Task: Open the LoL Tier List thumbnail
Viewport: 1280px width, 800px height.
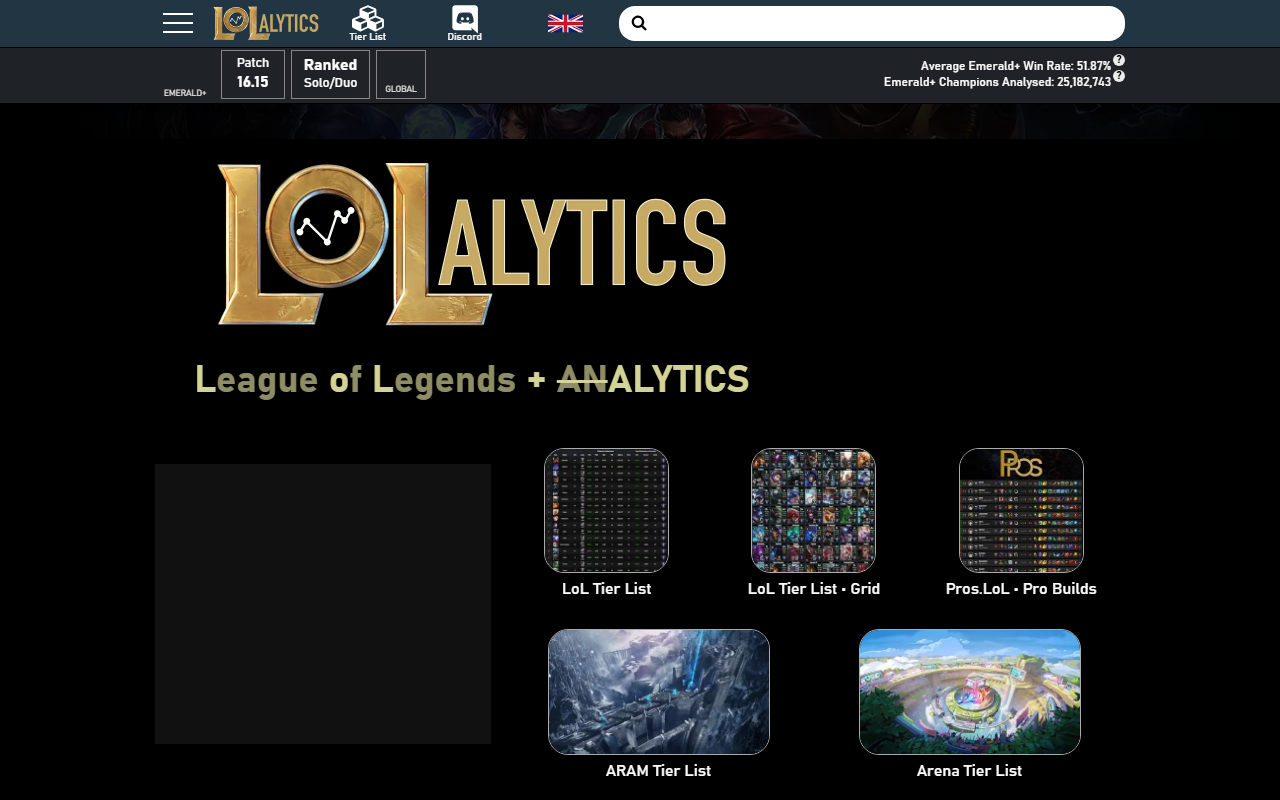Action: coord(606,510)
